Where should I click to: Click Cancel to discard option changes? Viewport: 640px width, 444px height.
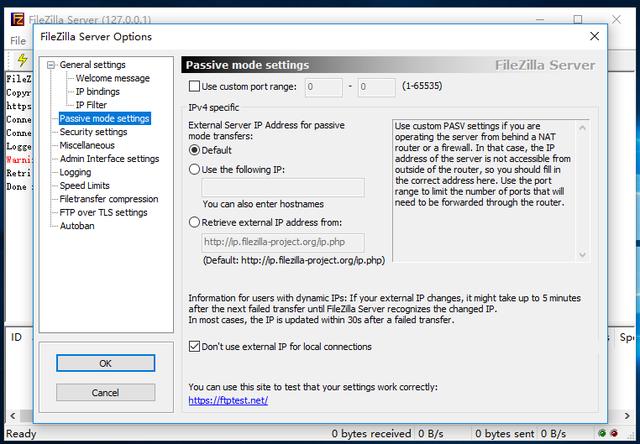click(x=105, y=393)
